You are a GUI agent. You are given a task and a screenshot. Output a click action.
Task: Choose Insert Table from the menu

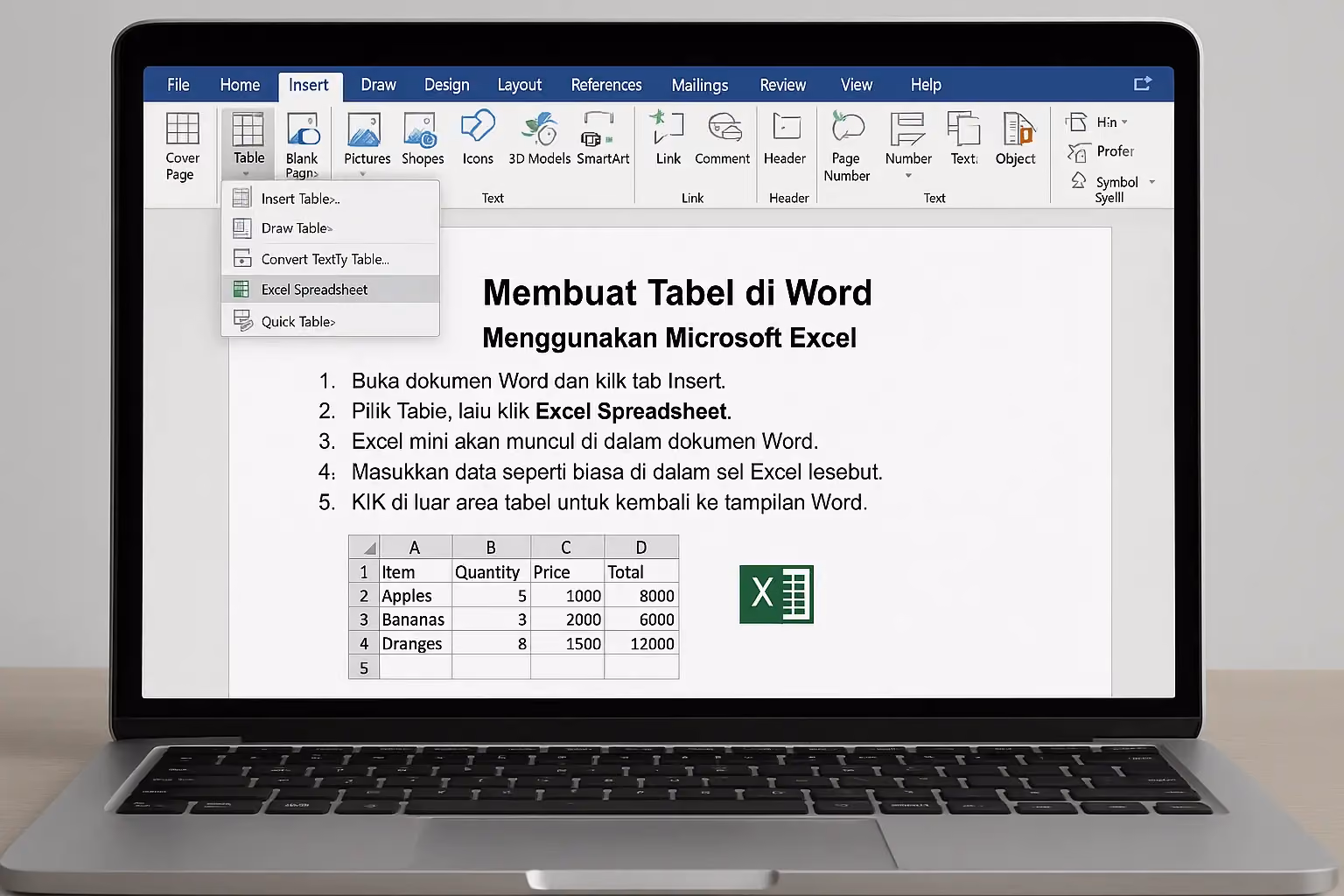pos(330,199)
